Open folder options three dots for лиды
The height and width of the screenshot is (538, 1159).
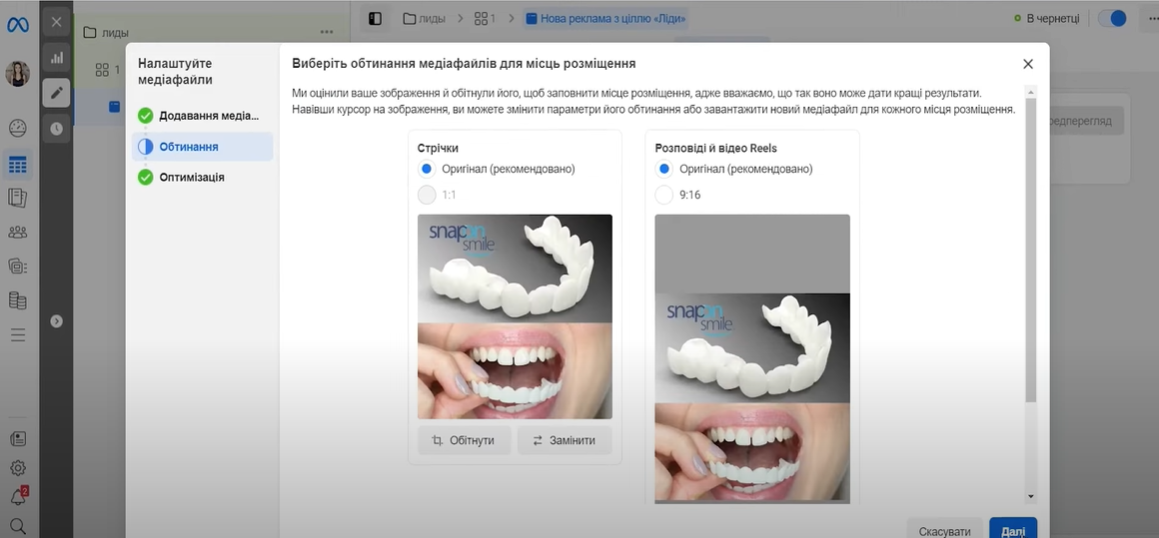327,32
